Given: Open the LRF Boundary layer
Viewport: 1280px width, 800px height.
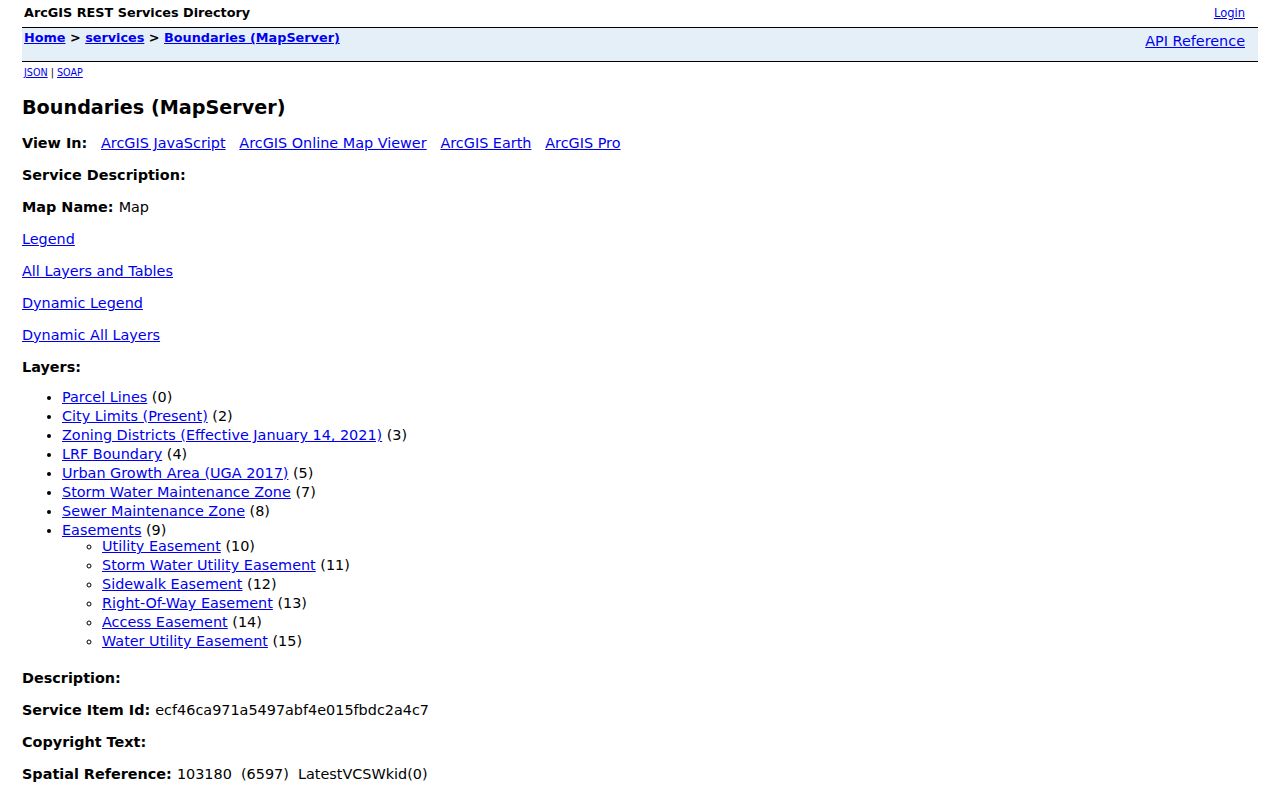Looking at the screenshot, I should [x=112, y=454].
